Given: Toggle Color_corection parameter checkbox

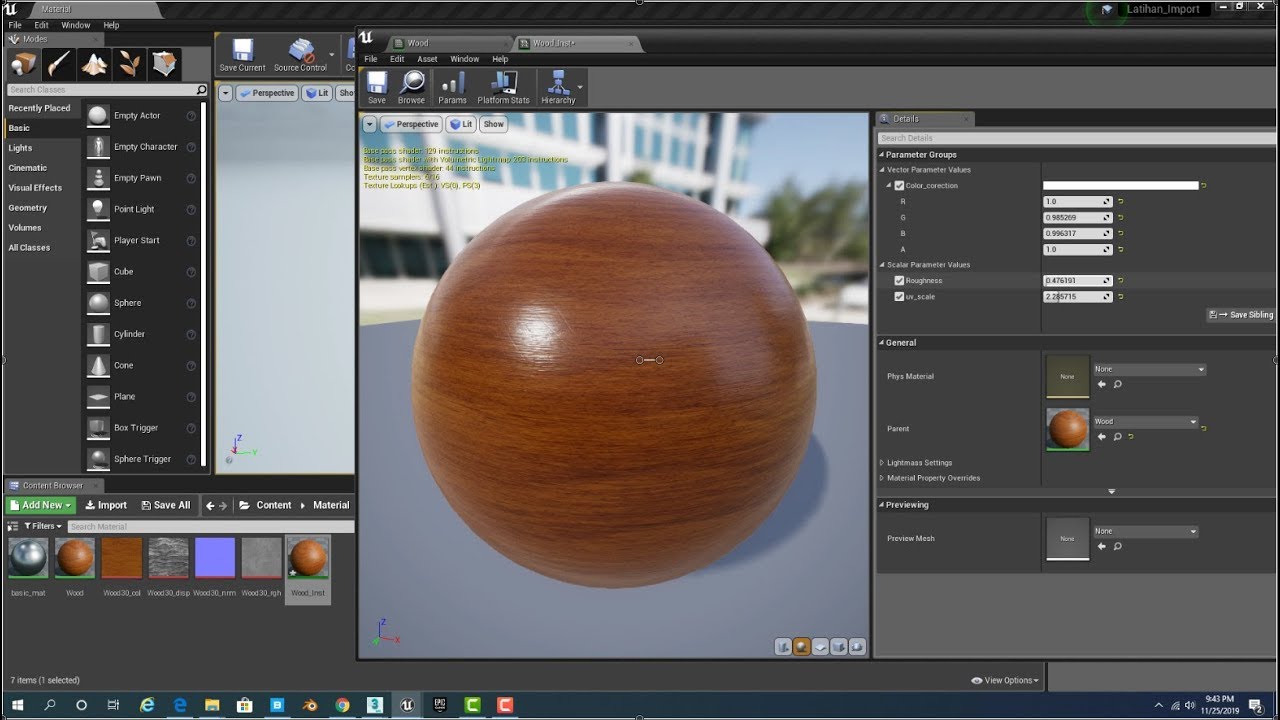Looking at the screenshot, I should pos(899,186).
